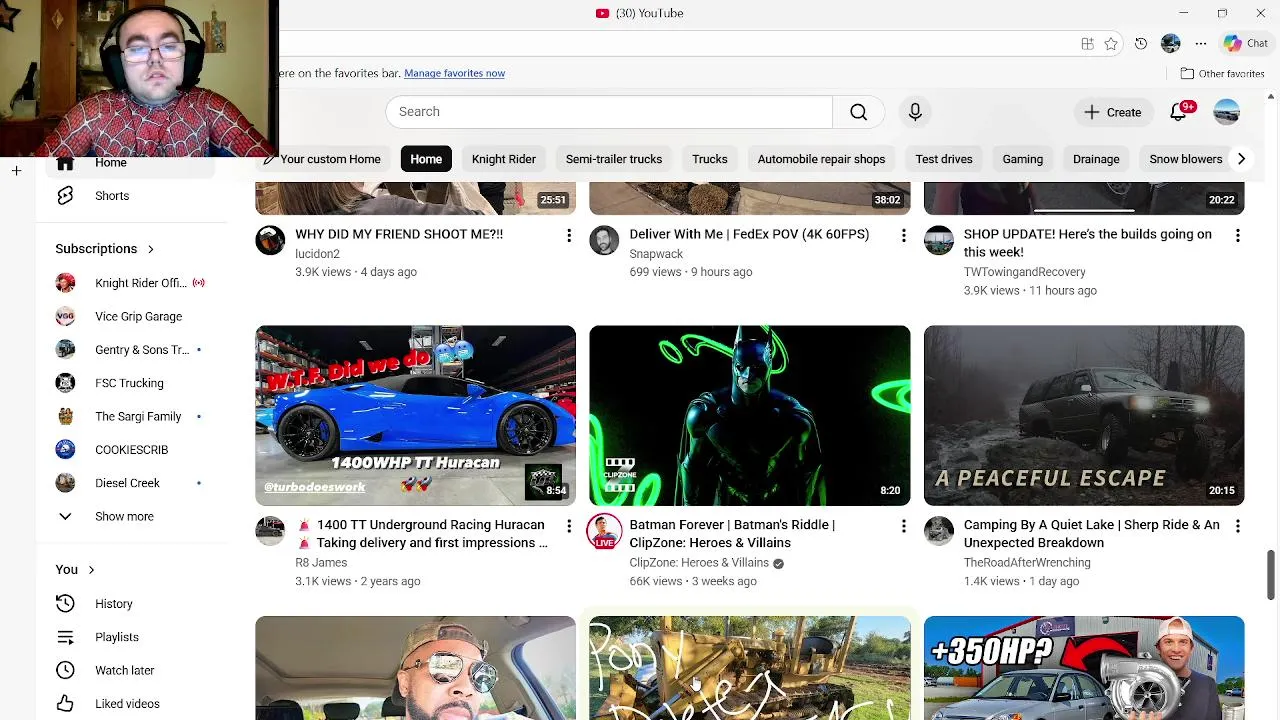Expand the You section chevron
The image size is (1280, 720).
point(91,570)
